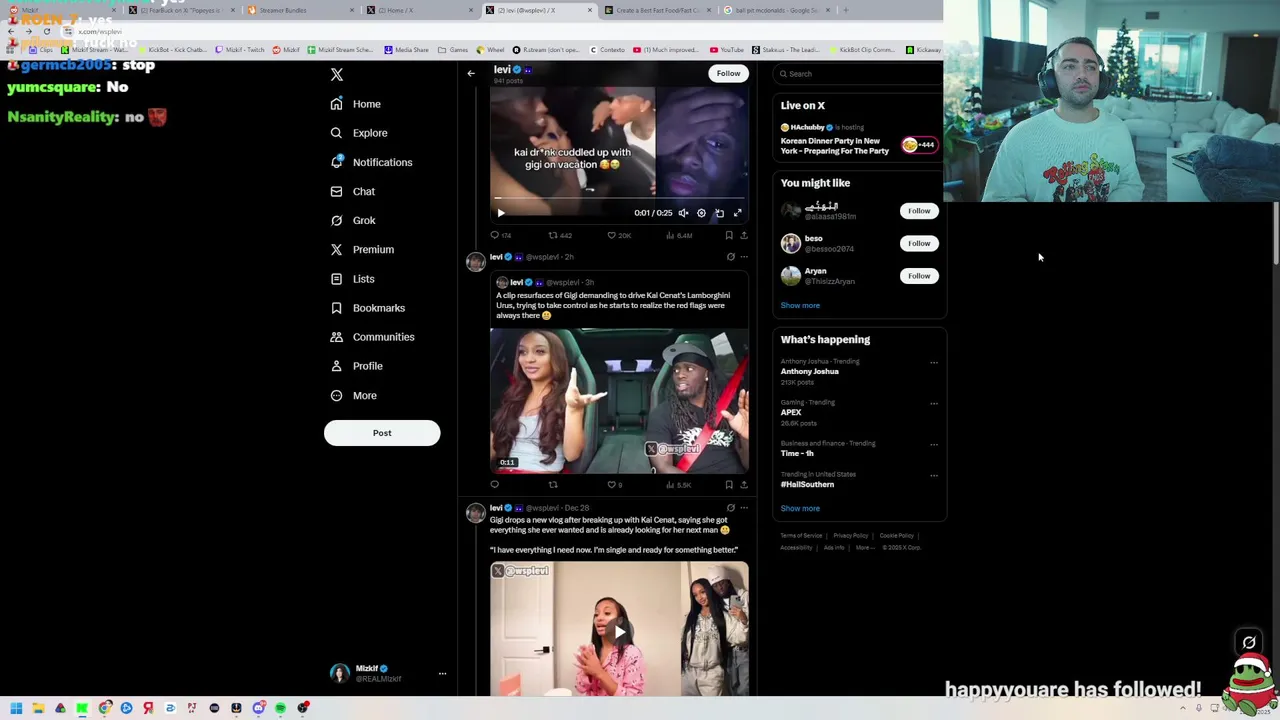Reply to the Lamborghini clip post
1280x720 pixels.
tap(494, 485)
